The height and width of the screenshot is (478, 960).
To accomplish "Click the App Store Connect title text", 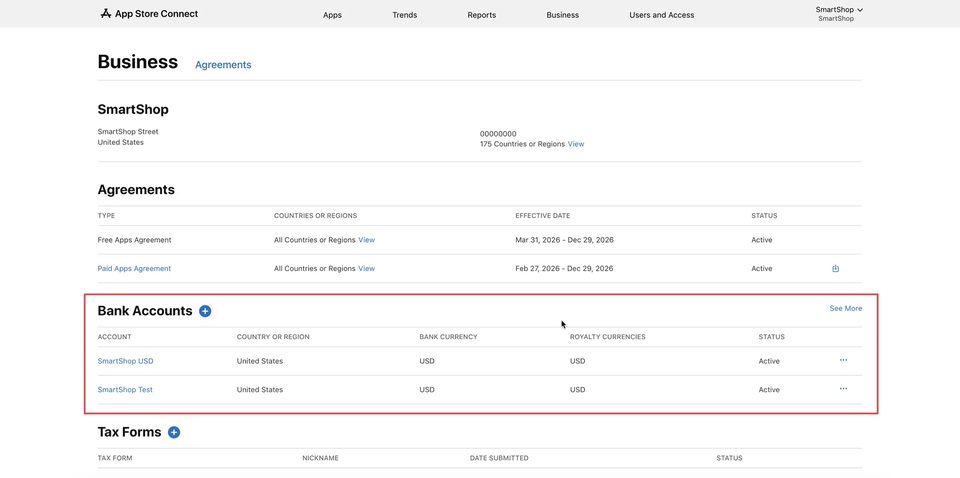I will pyautogui.click(x=157, y=13).
